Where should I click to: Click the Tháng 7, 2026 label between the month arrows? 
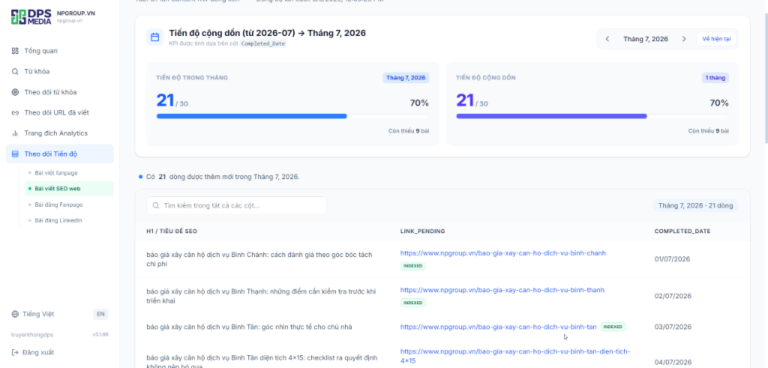click(x=646, y=39)
